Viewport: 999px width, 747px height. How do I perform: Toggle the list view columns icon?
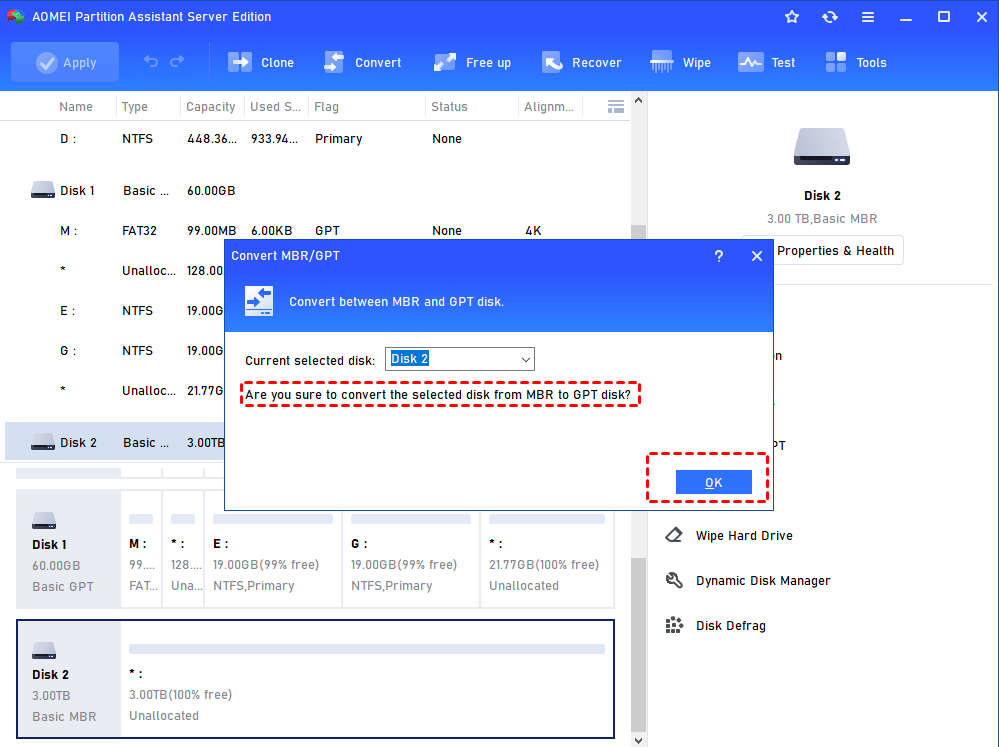(615, 106)
